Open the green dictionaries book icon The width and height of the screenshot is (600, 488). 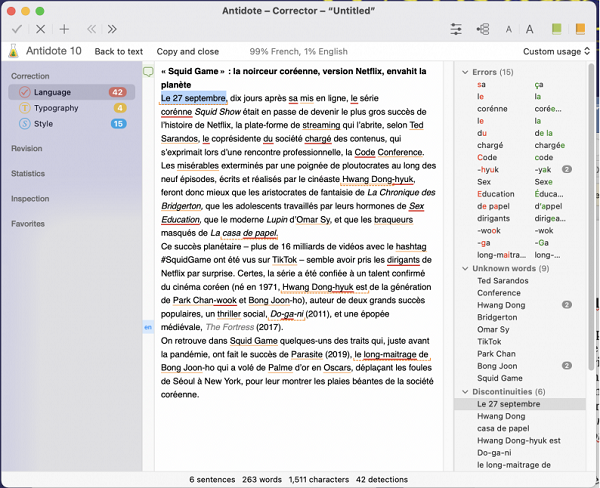(x=556, y=30)
